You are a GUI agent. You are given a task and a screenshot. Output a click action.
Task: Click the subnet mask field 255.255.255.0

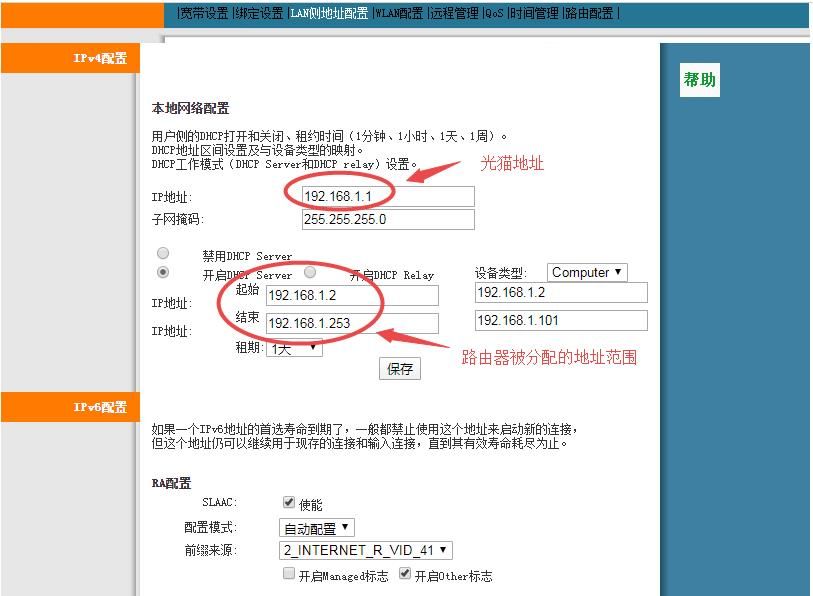(388, 219)
